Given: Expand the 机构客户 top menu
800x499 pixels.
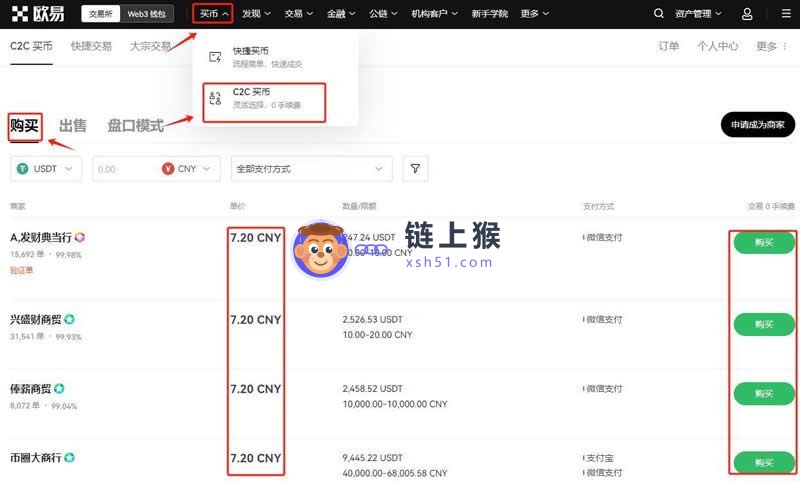Looking at the screenshot, I should (x=435, y=14).
